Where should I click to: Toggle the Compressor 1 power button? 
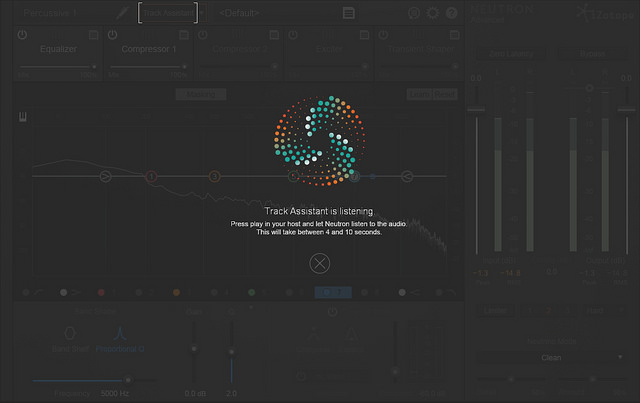113,35
